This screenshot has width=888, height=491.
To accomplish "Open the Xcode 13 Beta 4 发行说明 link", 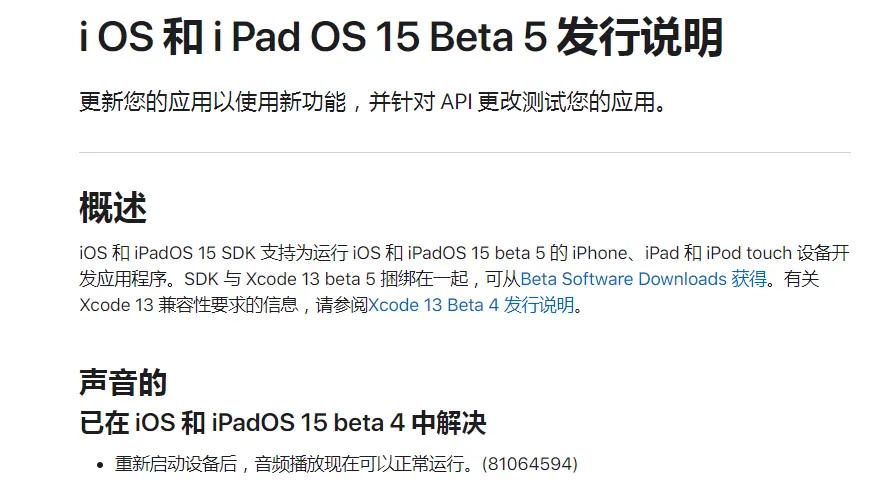I will coord(471,305).
